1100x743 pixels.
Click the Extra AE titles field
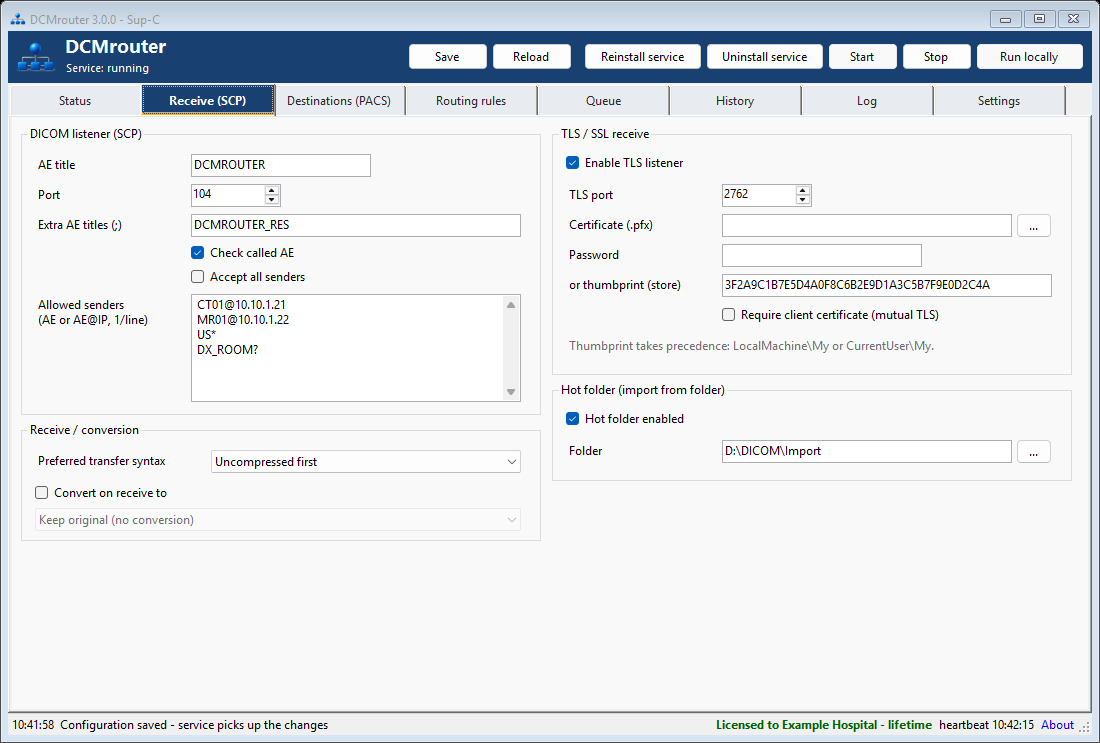click(356, 225)
